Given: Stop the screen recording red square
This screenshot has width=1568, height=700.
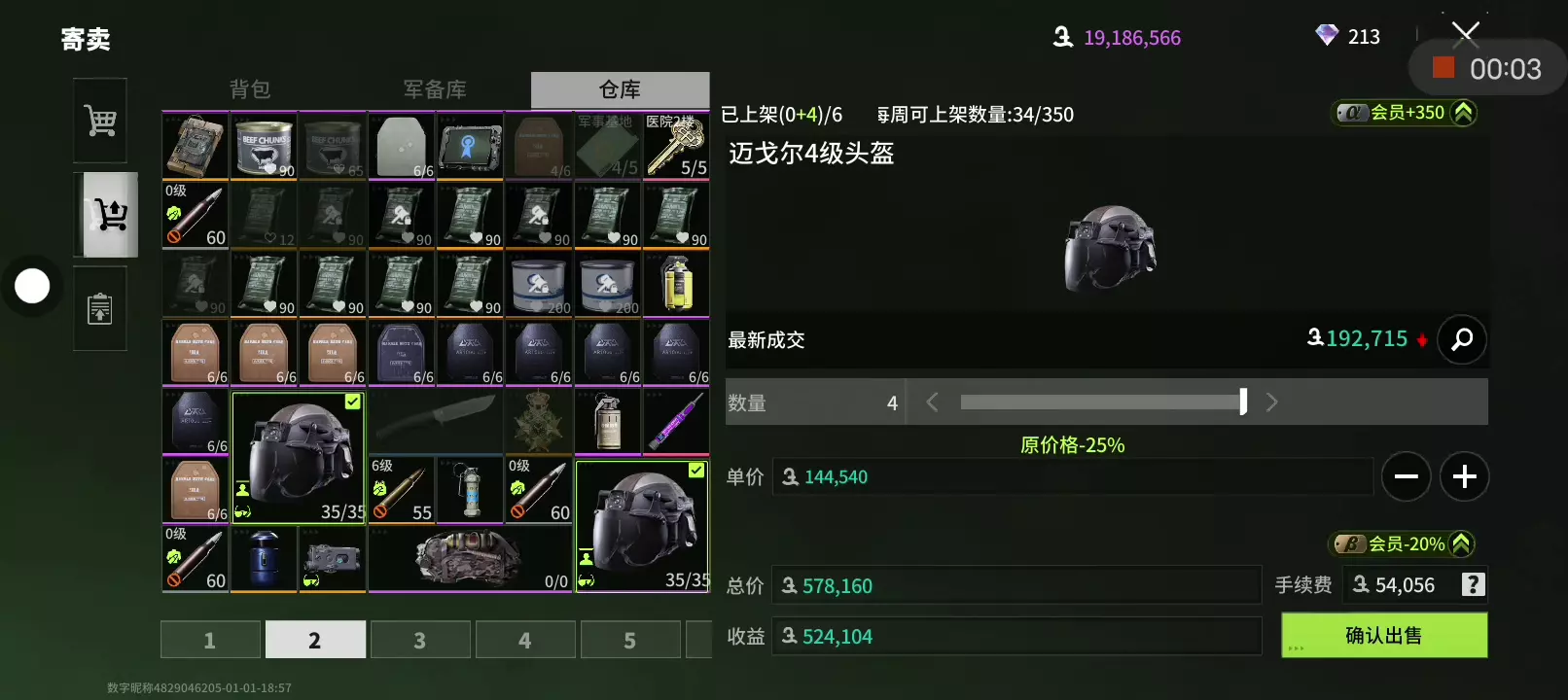Looking at the screenshot, I should [1443, 68].
